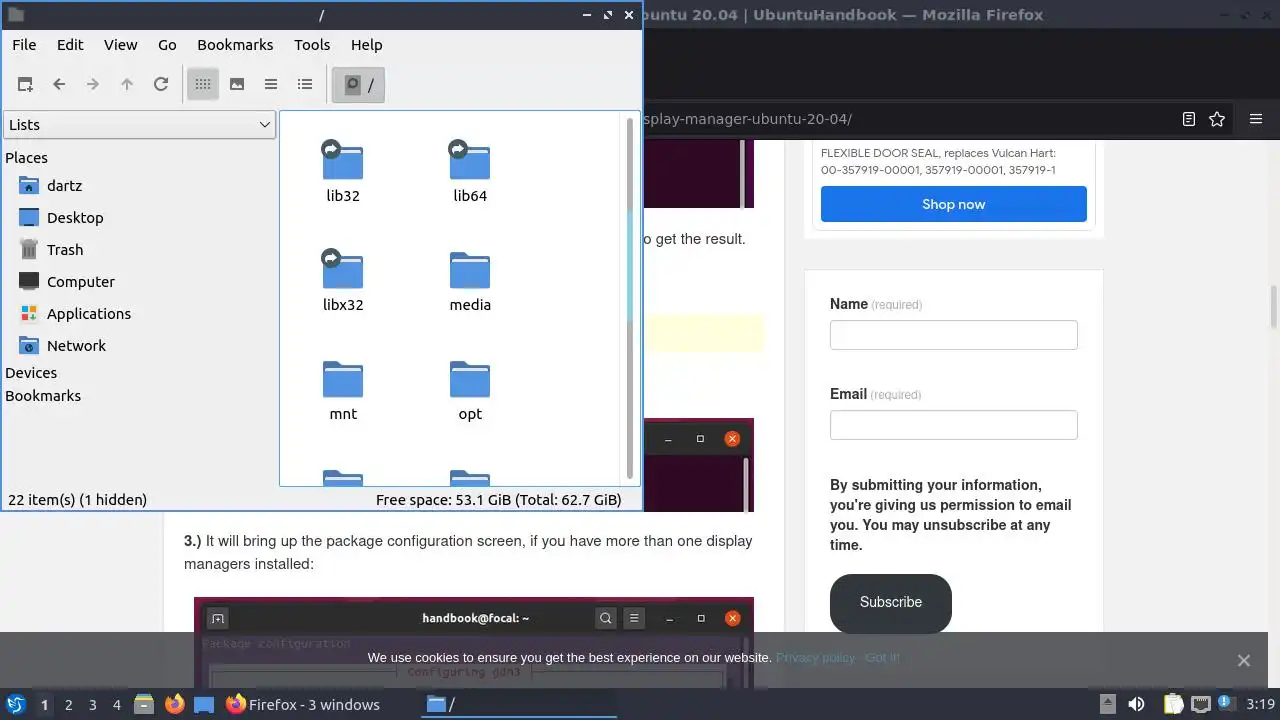
Task: Click the update notifier tray icon
Action: pos(1225,705)
